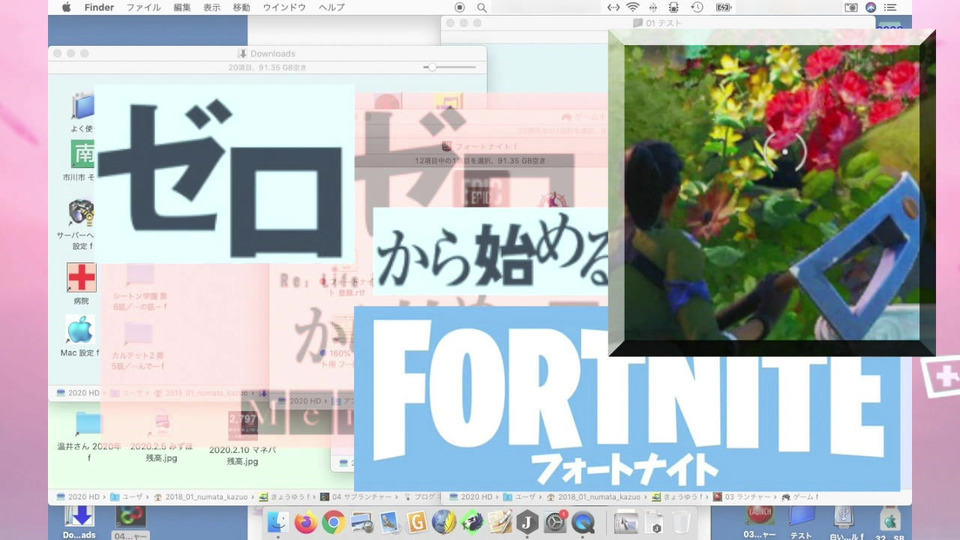This screenshot has height=540, width=960.
Task: Open Finder in the Dock
Action: pyautogui.click(x=277, y=522)
